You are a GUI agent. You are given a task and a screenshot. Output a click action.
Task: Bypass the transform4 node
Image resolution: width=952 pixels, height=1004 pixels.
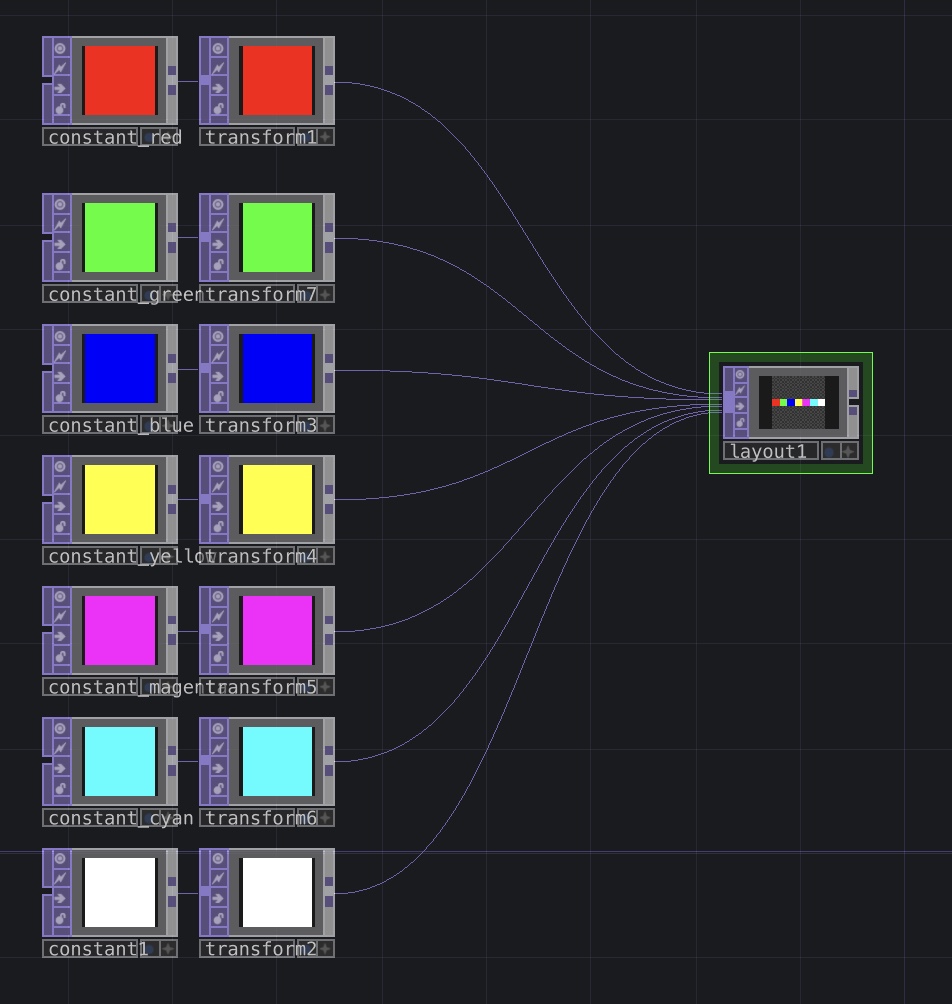pos(218,506)
